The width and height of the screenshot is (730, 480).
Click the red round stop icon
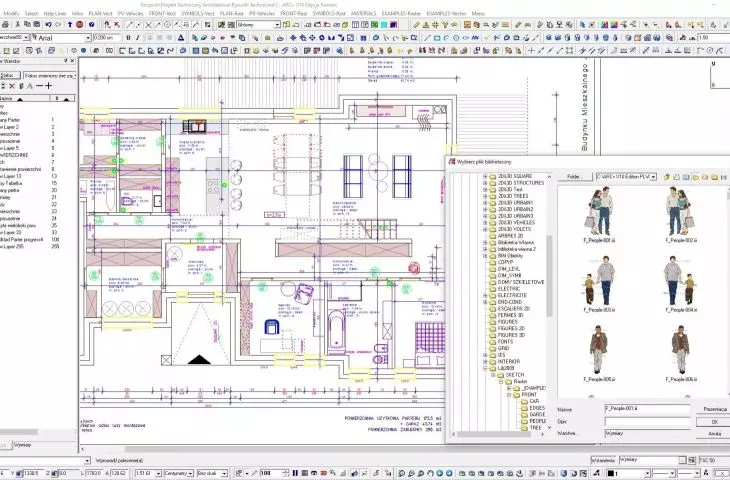(x=80, y=24)
